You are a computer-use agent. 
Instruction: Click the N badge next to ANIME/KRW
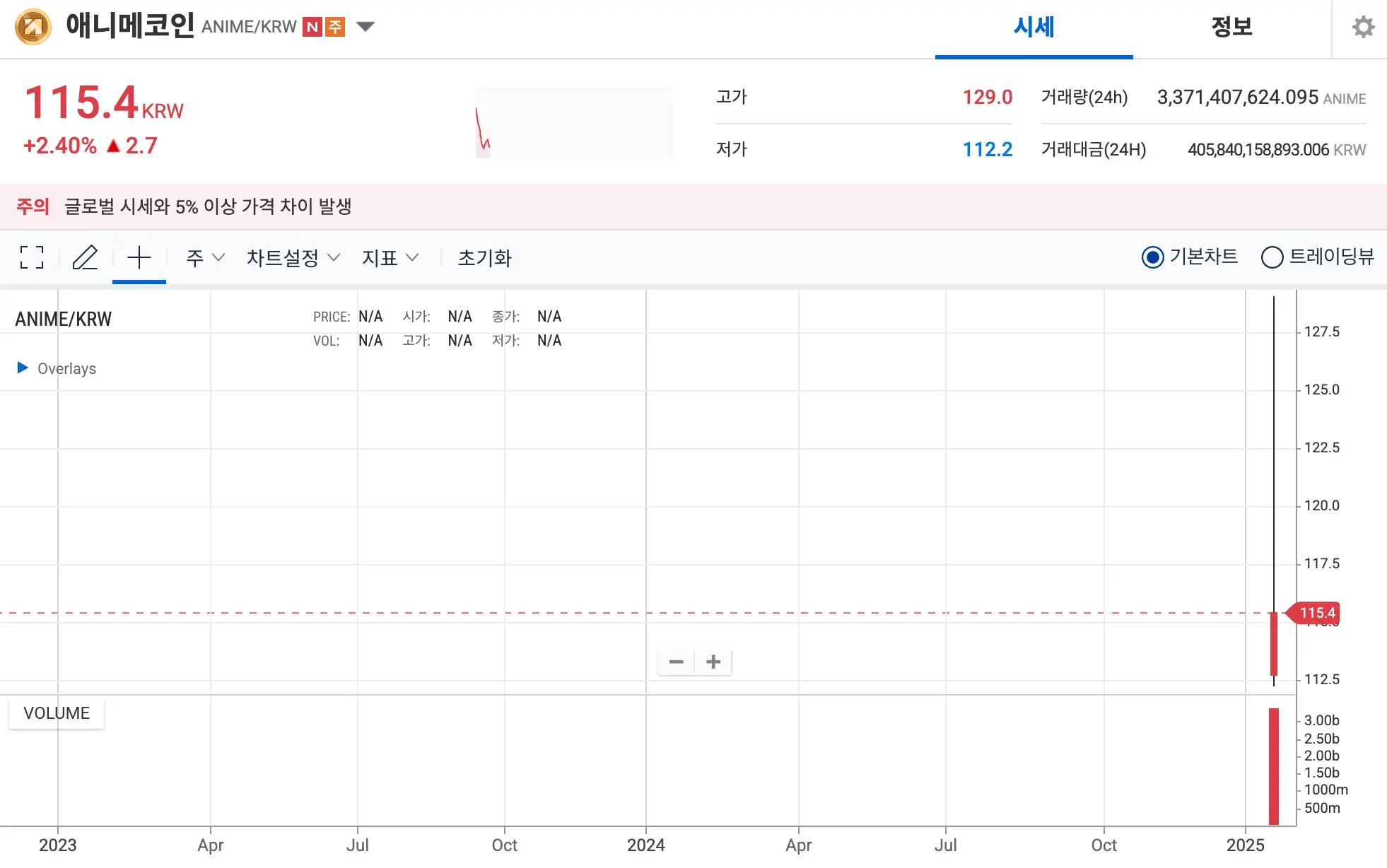[312, 26]
